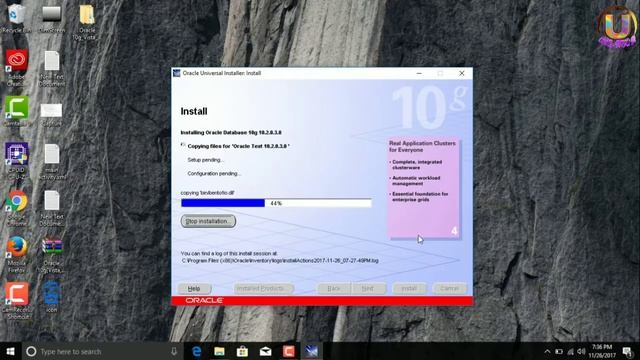Screen dimensions: 640x360
Task: Open the blue 'icon' desktop file
Action: [x=51, y=297]
